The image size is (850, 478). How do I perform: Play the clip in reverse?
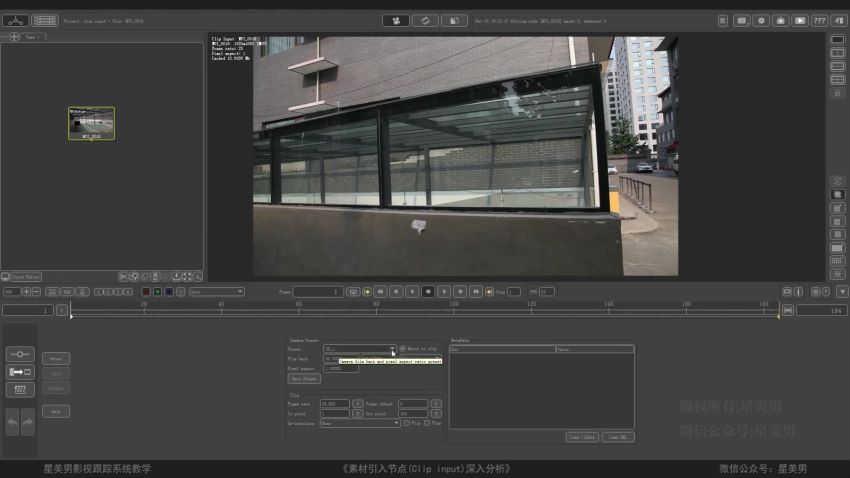(412, 292)
